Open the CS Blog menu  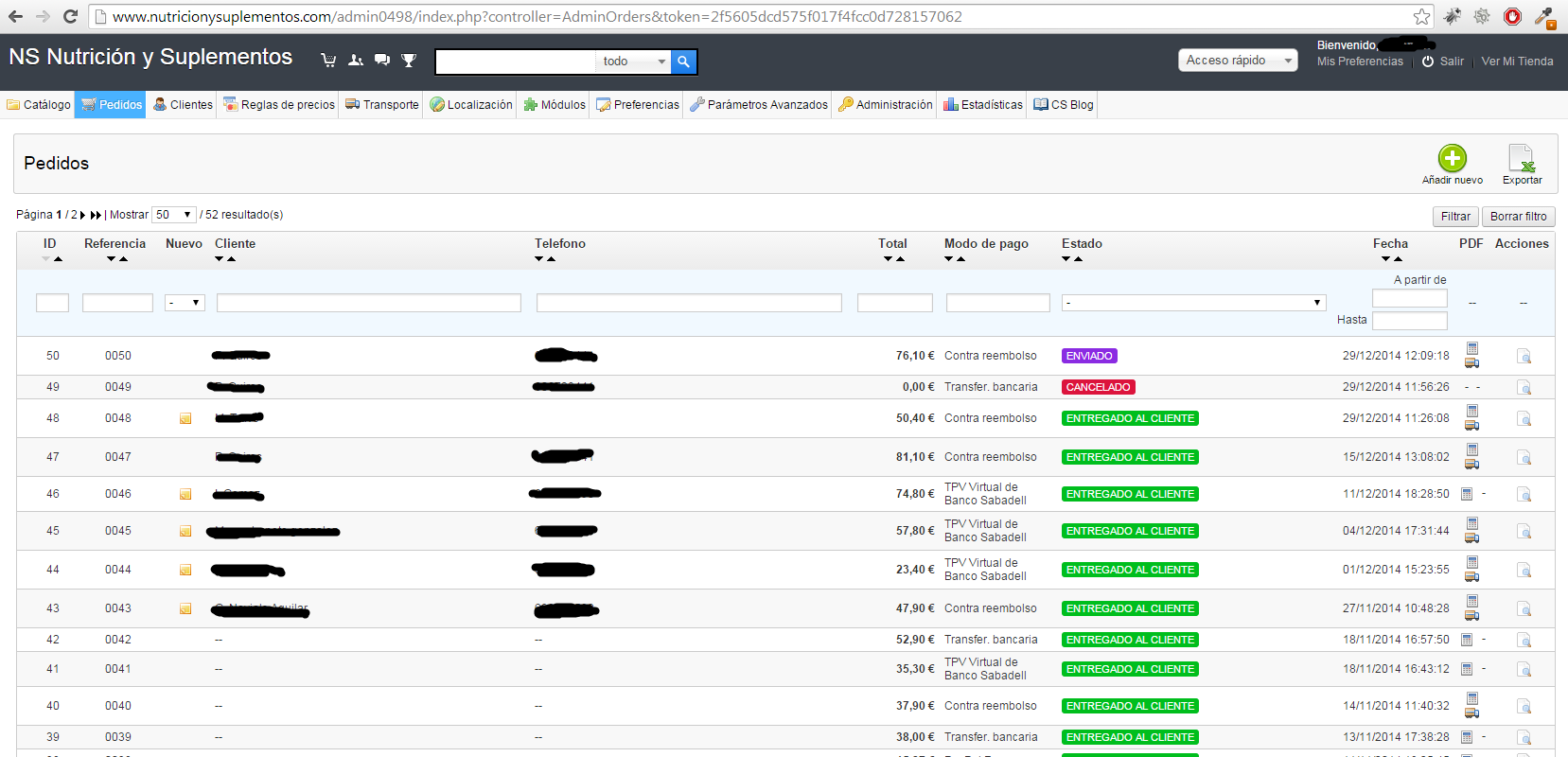(x=1064, y=105)
